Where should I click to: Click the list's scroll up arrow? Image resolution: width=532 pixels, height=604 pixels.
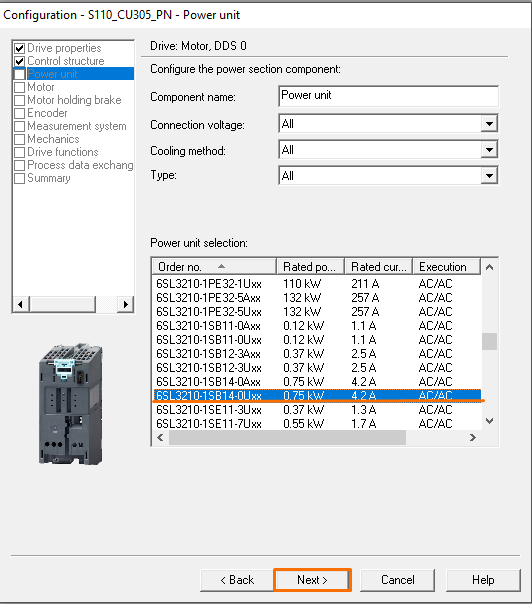click(x=490, y=267)
